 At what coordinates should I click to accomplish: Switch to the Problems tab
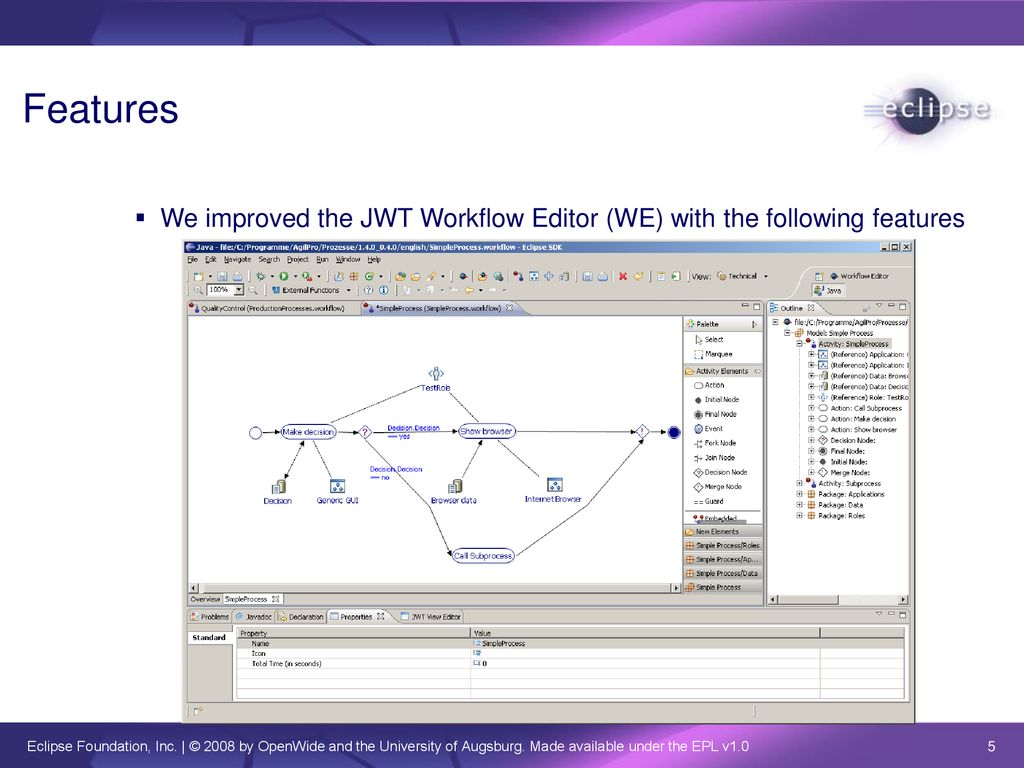coord(210,616)
